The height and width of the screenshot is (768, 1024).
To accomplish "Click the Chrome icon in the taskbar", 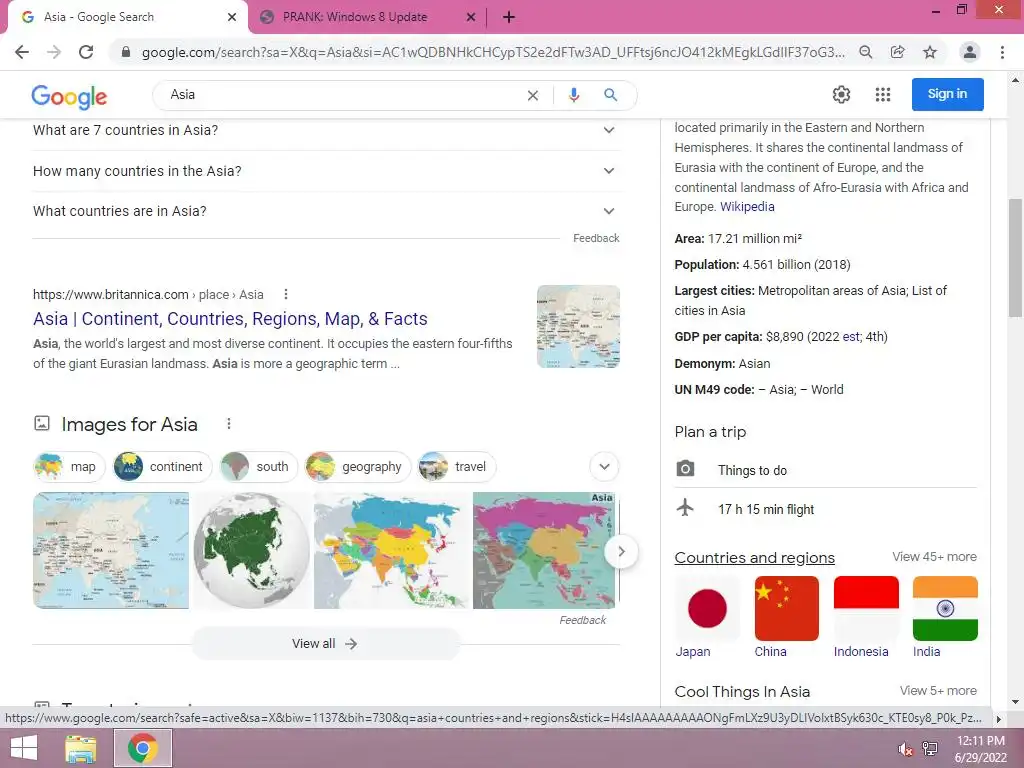I will click(142, 748).
